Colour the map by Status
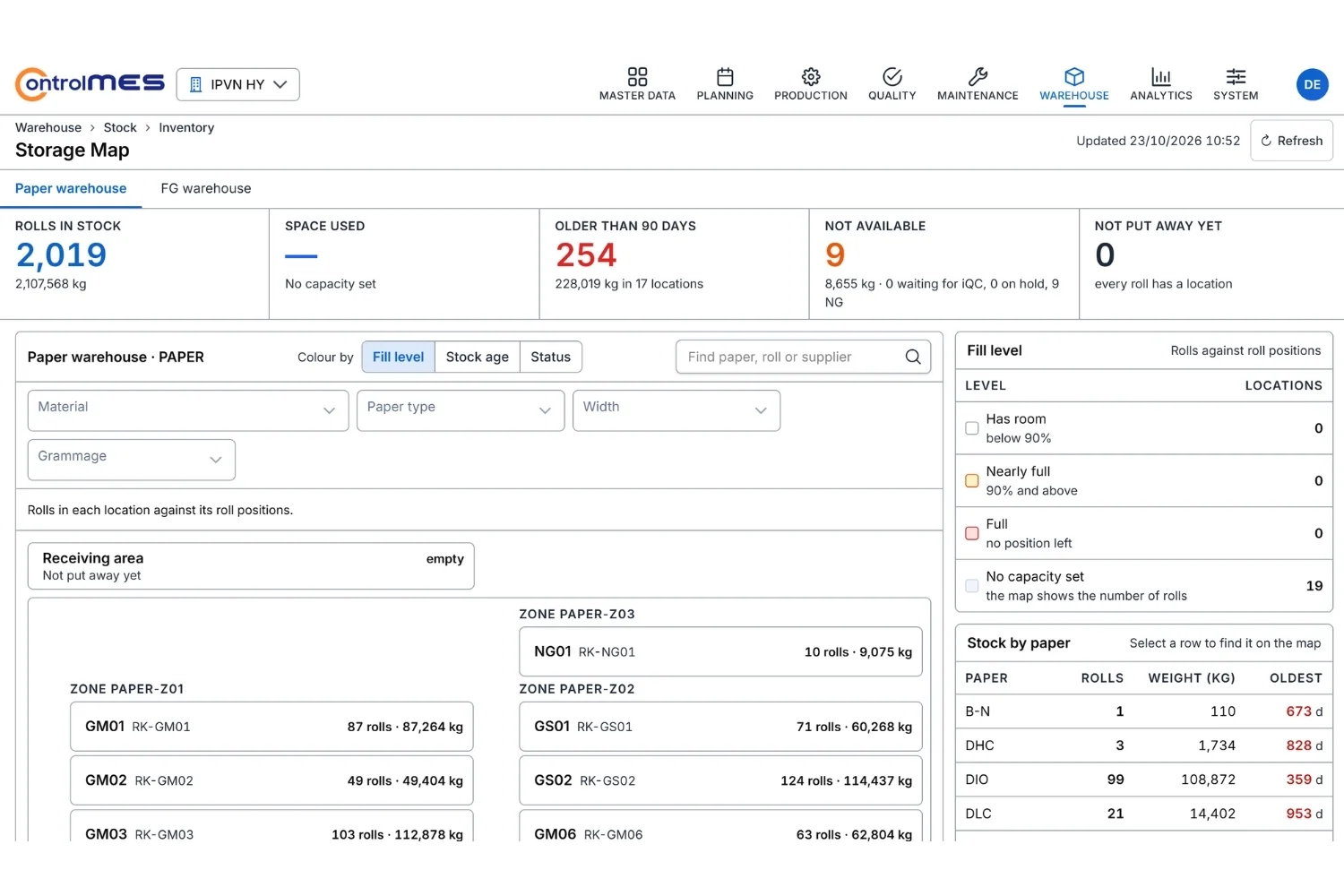The width and height of the screenshot is (1344, 896). tap(550, 357)
